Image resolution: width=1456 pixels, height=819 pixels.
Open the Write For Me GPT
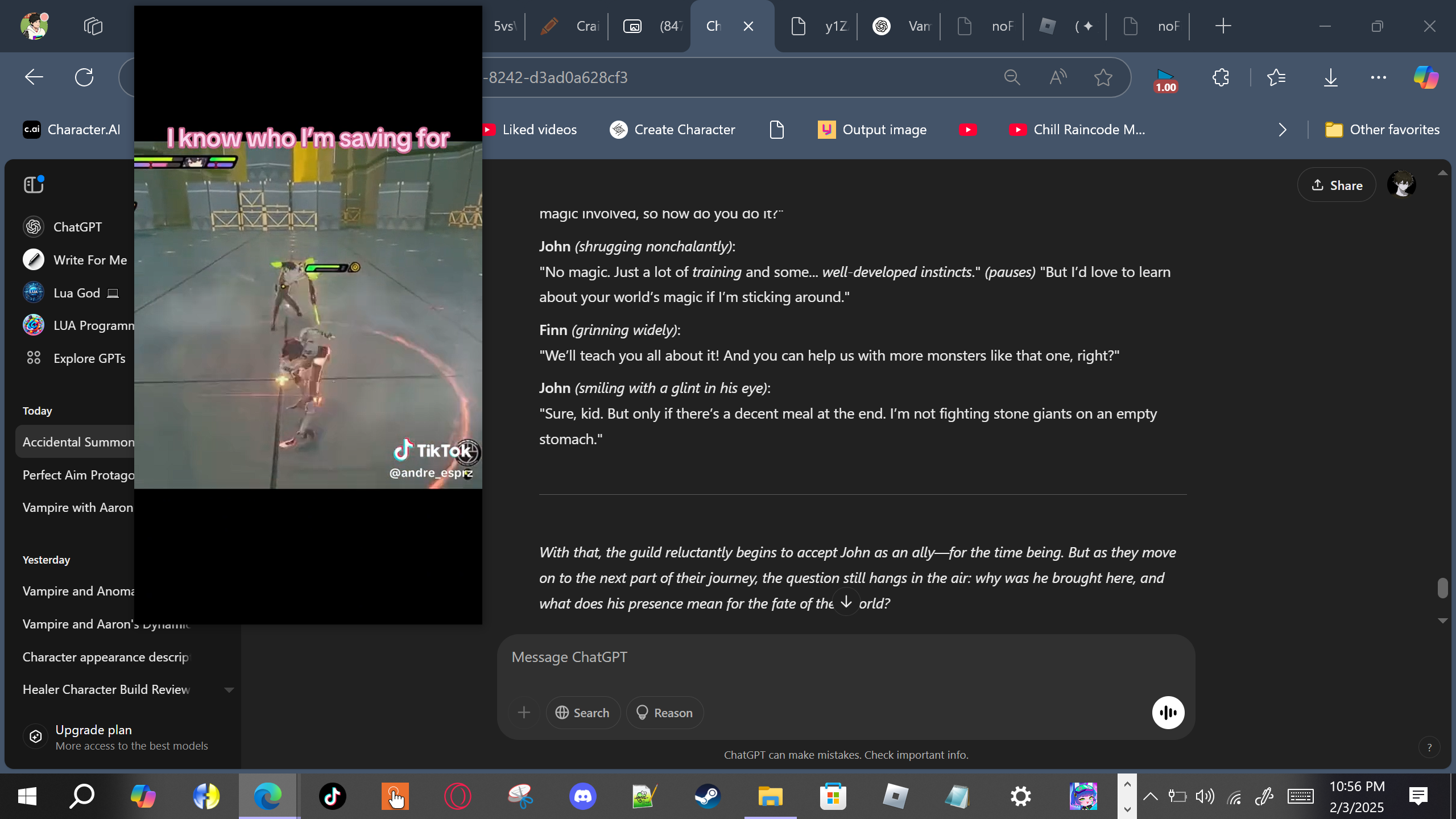(x=75, y=260)
